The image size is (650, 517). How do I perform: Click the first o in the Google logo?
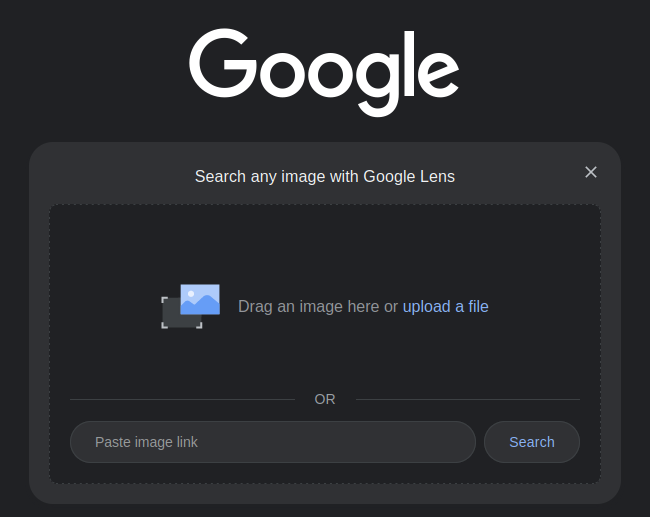click(x=283, y=73)
